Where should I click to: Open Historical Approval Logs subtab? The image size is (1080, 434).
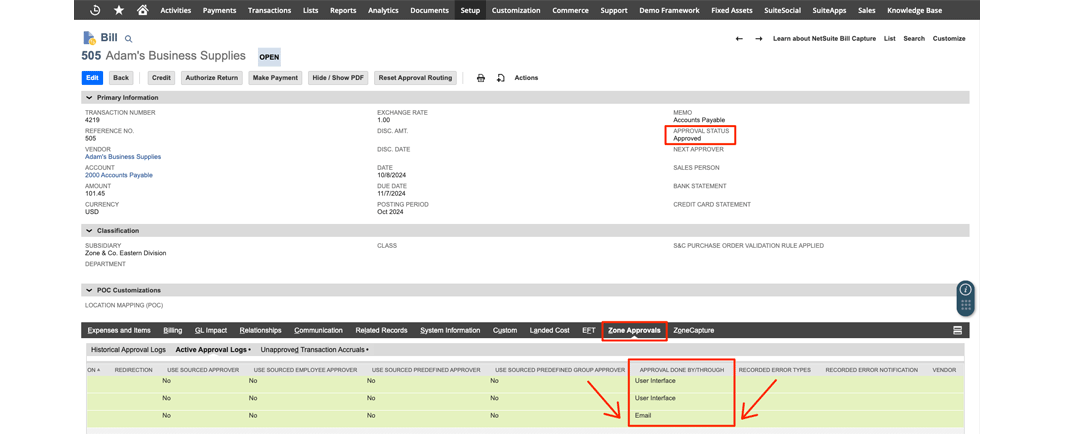coord(129,350)
